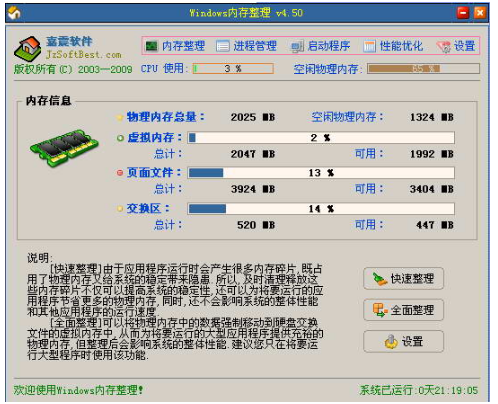Viewport: 498px width, 404px height.
Task: Click the 嘉震软件 brand name
Action: [69, 41]
